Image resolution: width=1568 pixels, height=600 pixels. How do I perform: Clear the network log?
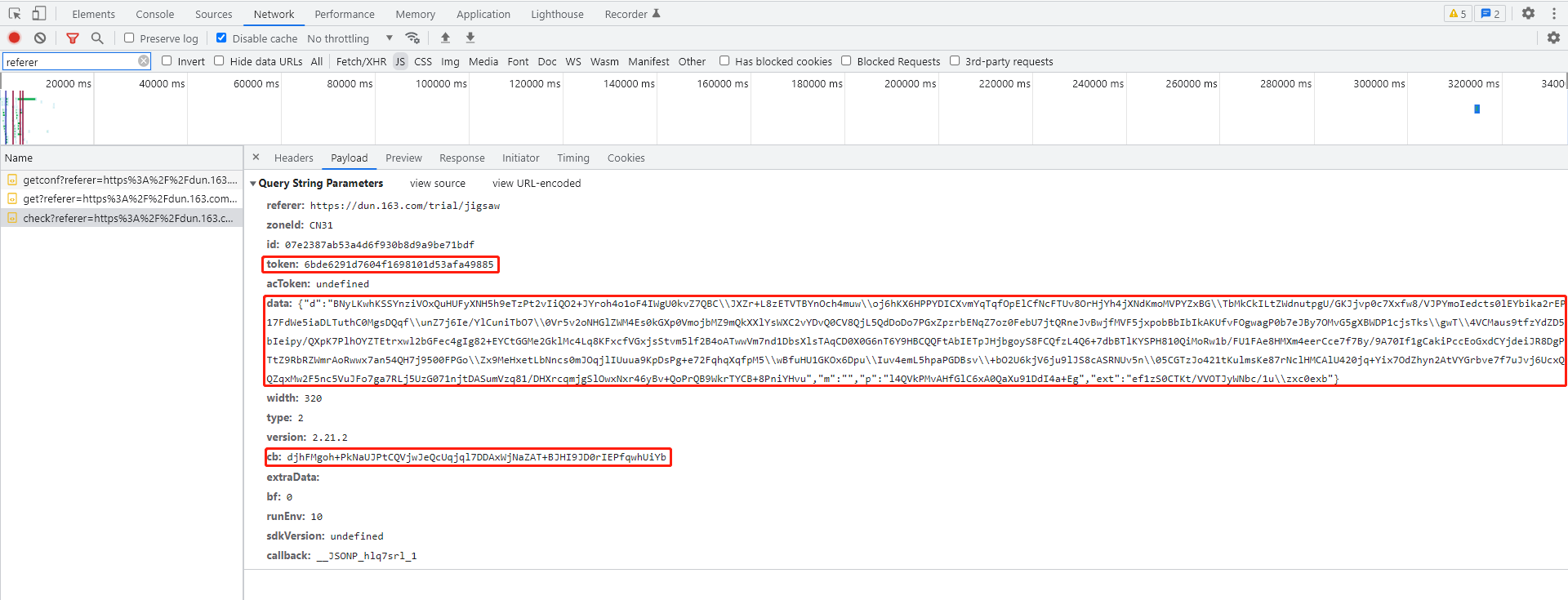40,38
